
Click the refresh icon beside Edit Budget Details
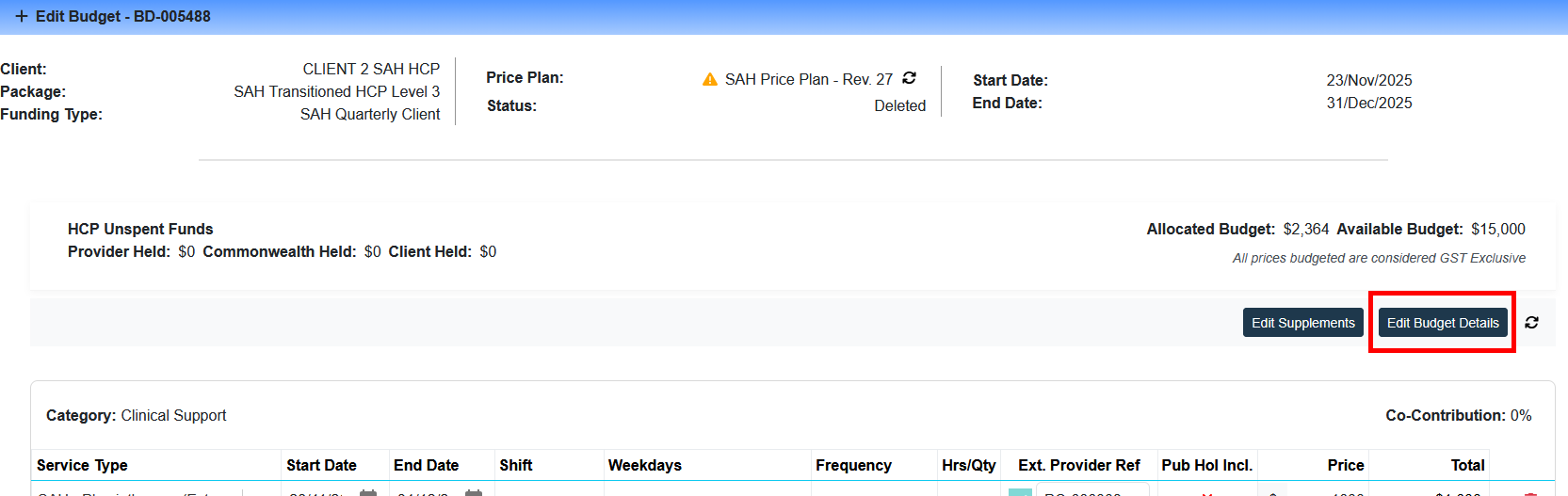(1531, 323)
